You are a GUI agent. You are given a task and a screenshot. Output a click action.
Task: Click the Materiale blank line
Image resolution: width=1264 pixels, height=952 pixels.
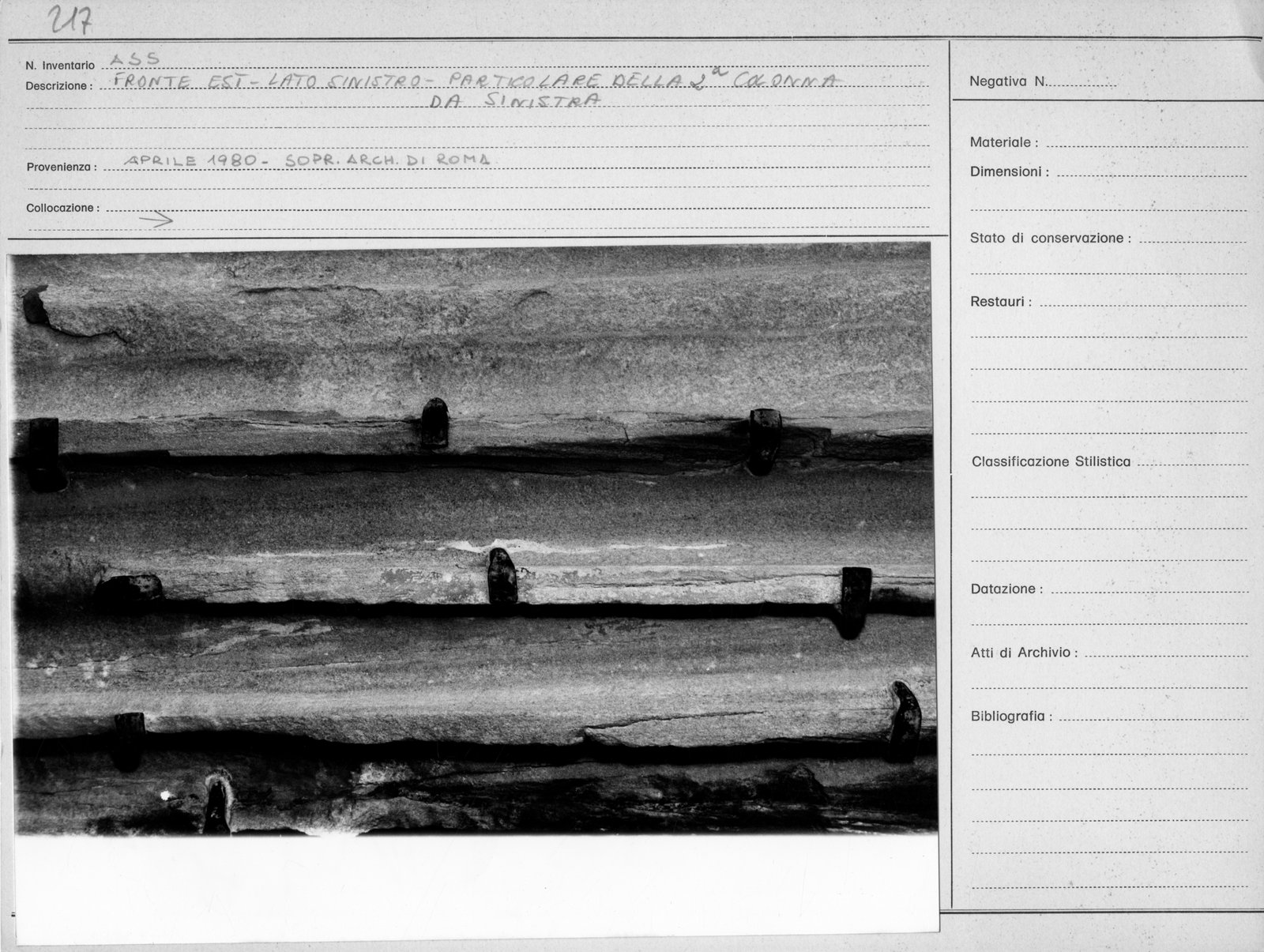click(1146, 143)
